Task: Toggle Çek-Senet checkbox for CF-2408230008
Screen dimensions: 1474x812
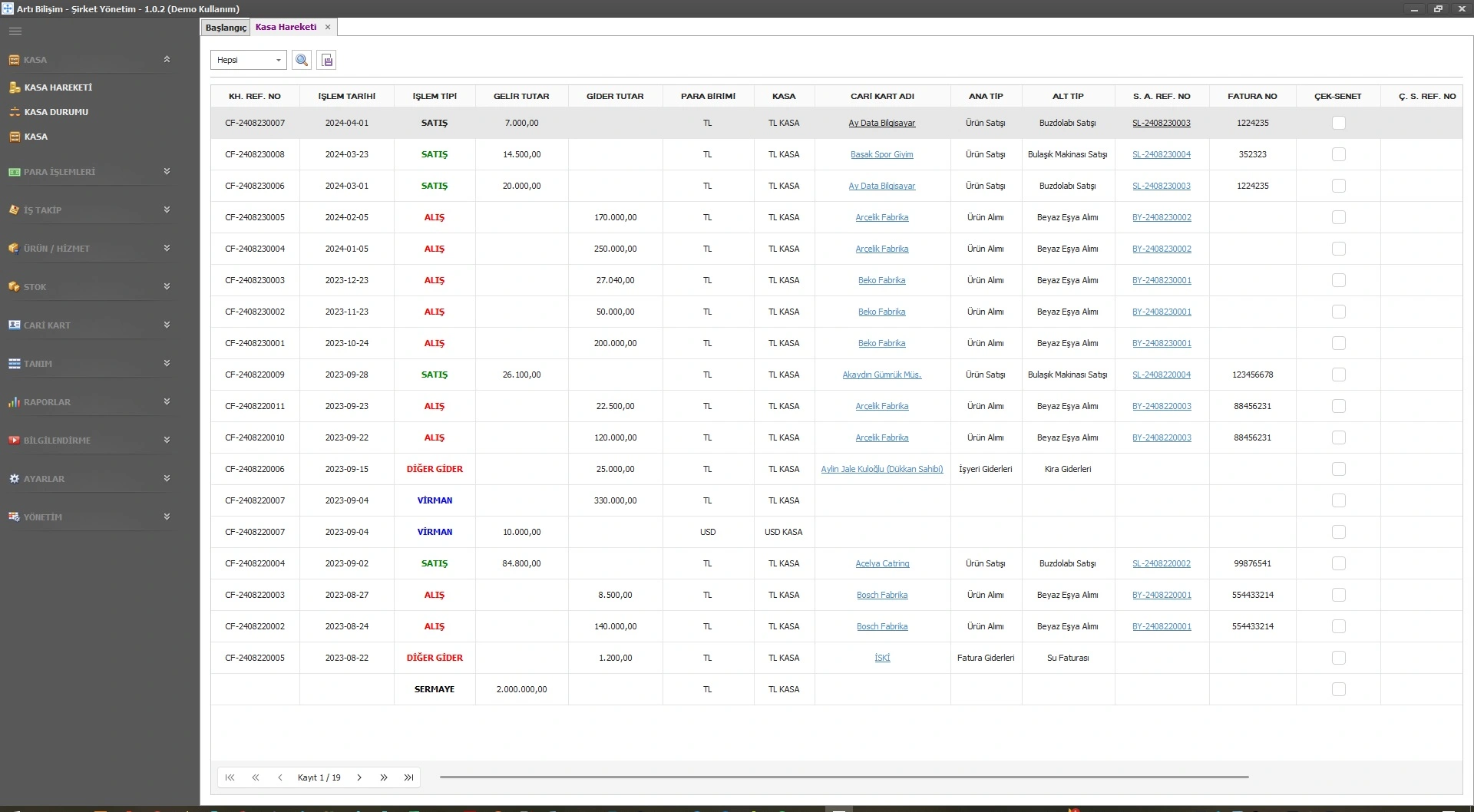Action: (1338, 154)
